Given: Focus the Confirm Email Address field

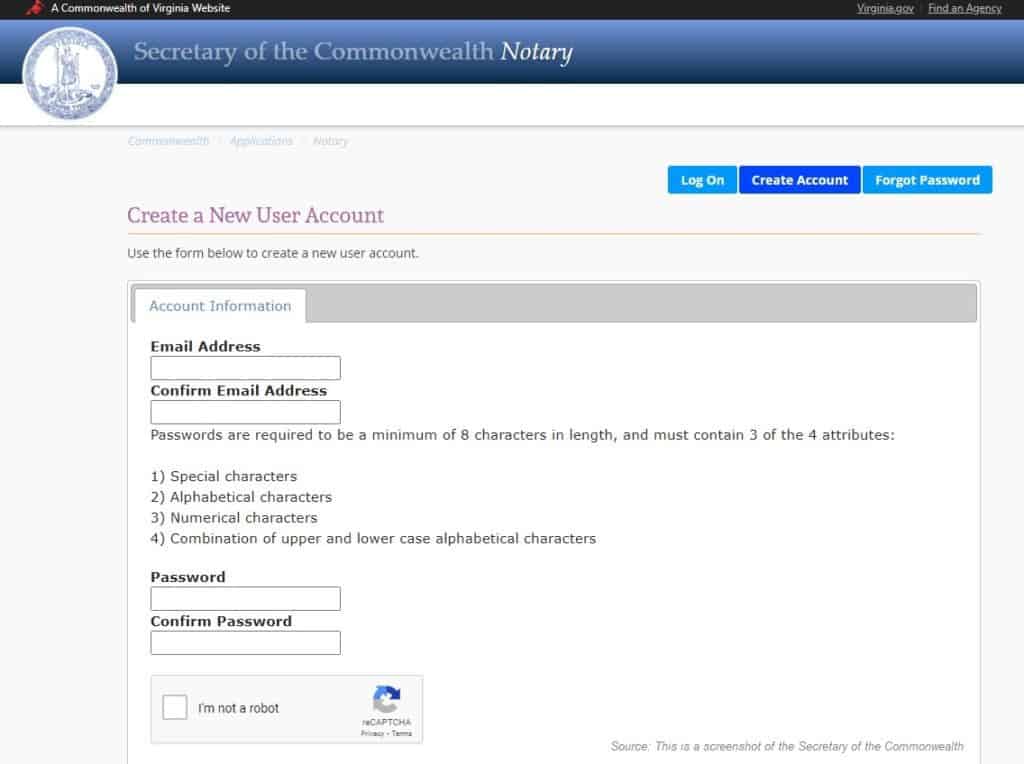Looking at the screenshot, I should tap(246, 412).
